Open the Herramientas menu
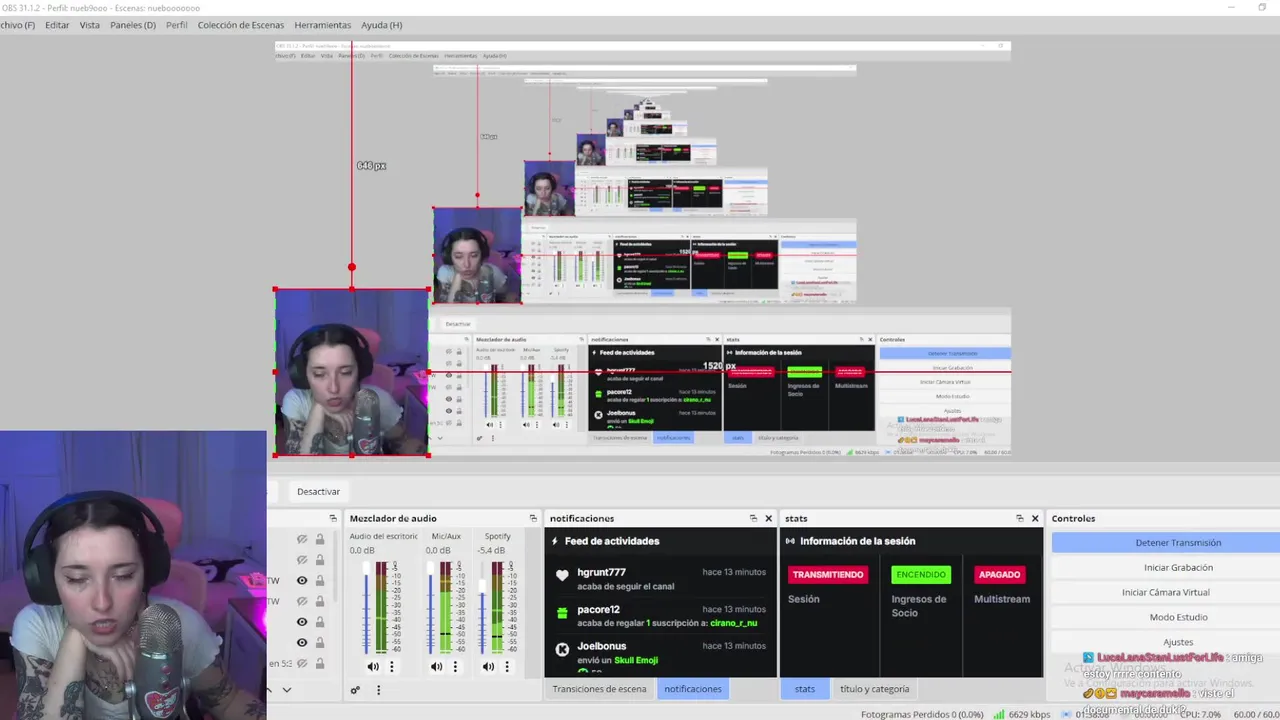The height and width of the screenshot is (720, 1280). pos(323,25)
